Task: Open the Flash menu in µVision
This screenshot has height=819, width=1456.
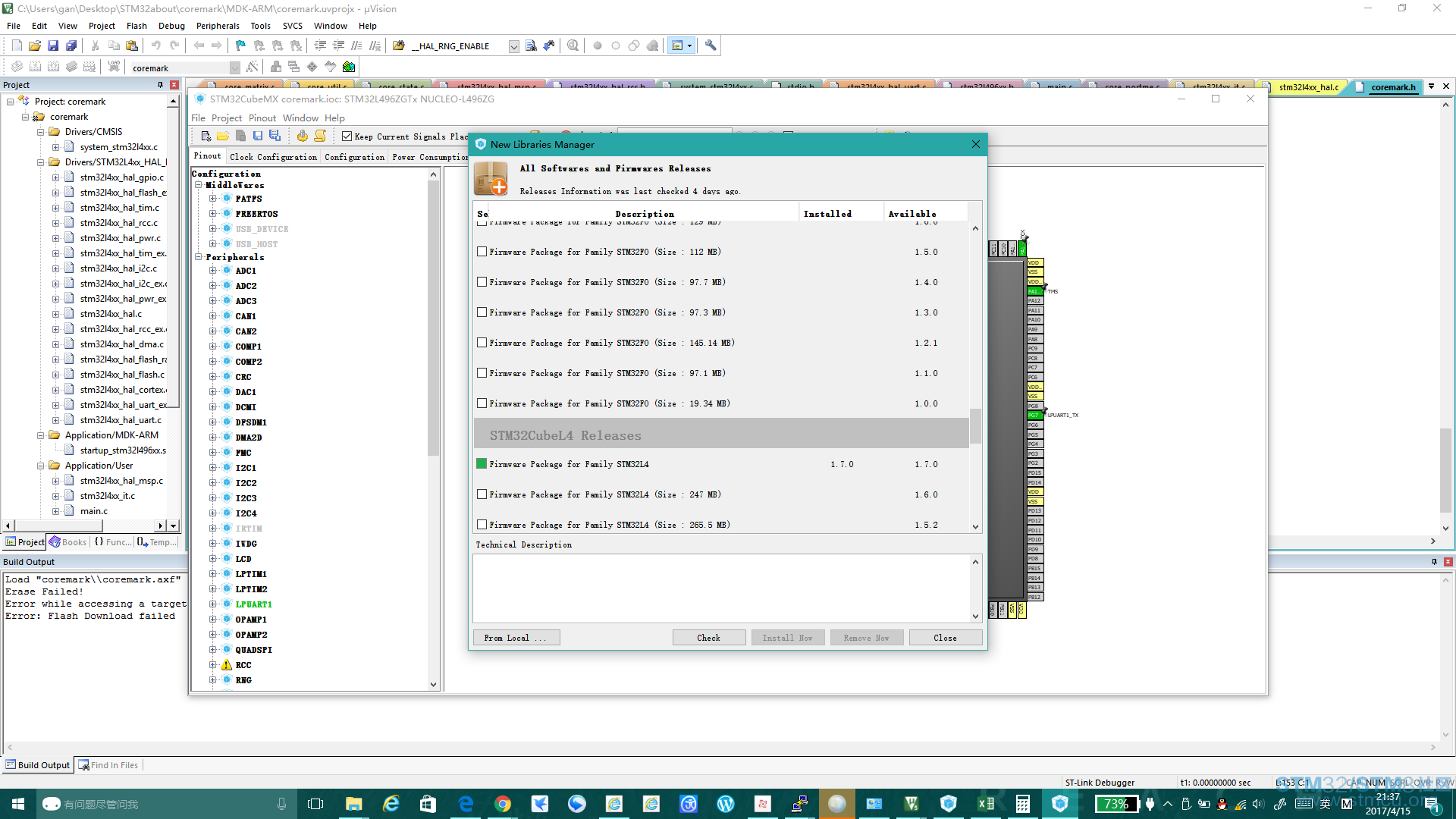Action: tap(136, 26)
